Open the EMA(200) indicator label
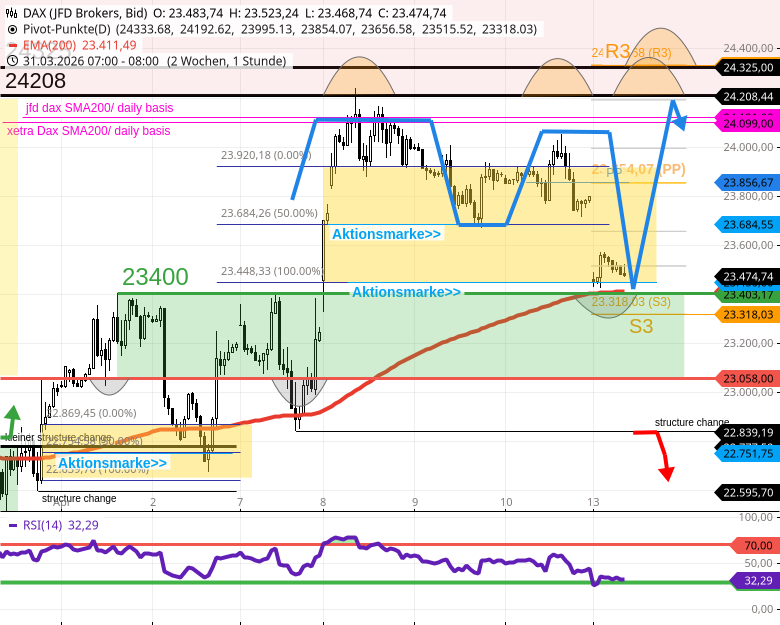Viewport: 780px width, 625px height. coord(48,45)
